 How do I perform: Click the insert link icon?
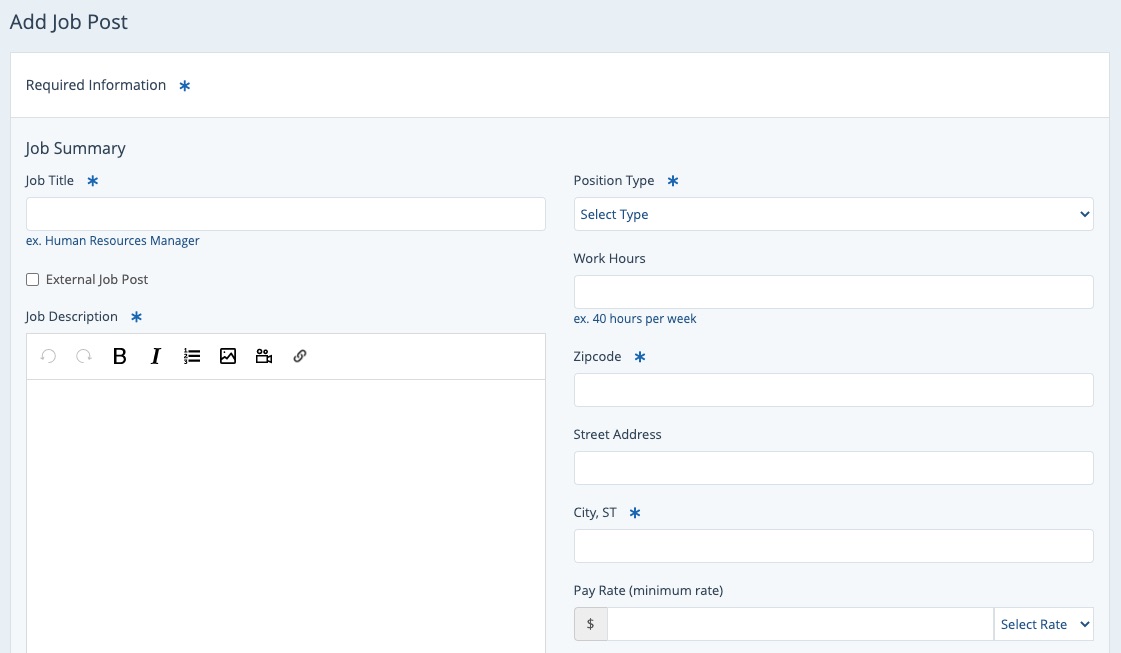tap(300, 356)
